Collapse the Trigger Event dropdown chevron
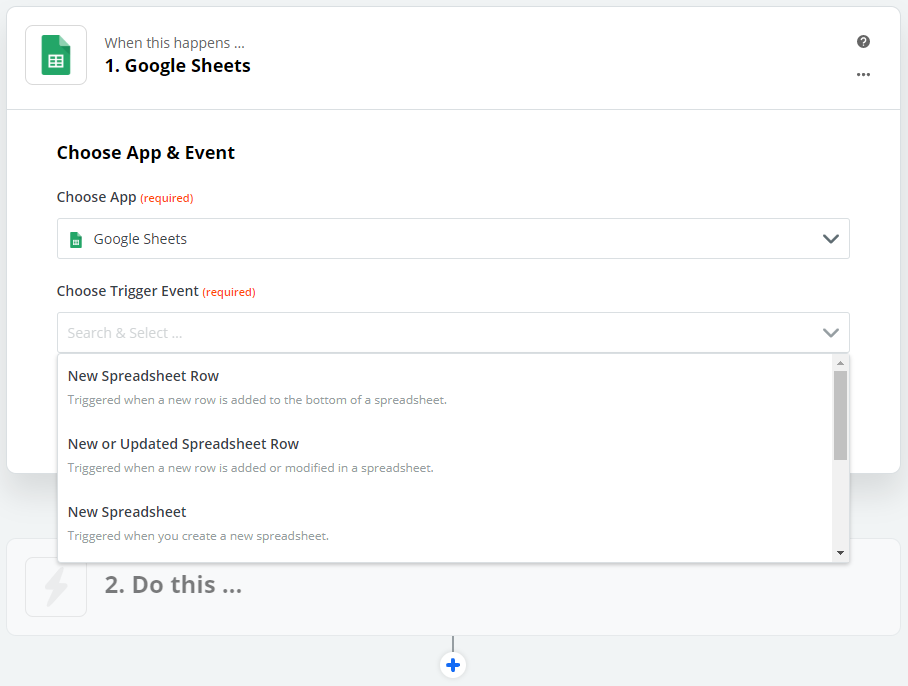 tap(830, 333)
